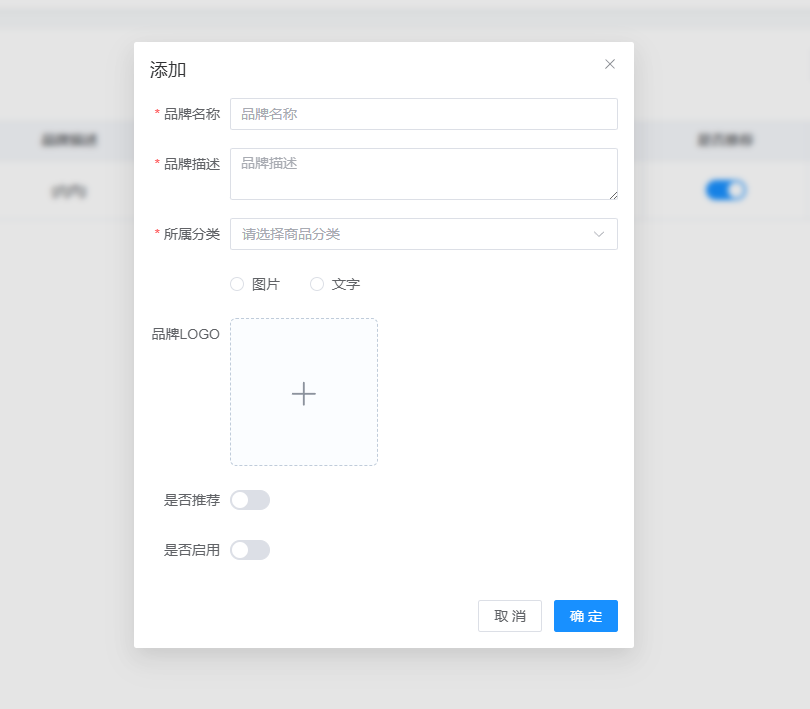Image resolution: width=810 pixels, height=709 pixels.
Task: Enable the 是否推荐 switch
Action: (x=250, y=500)
